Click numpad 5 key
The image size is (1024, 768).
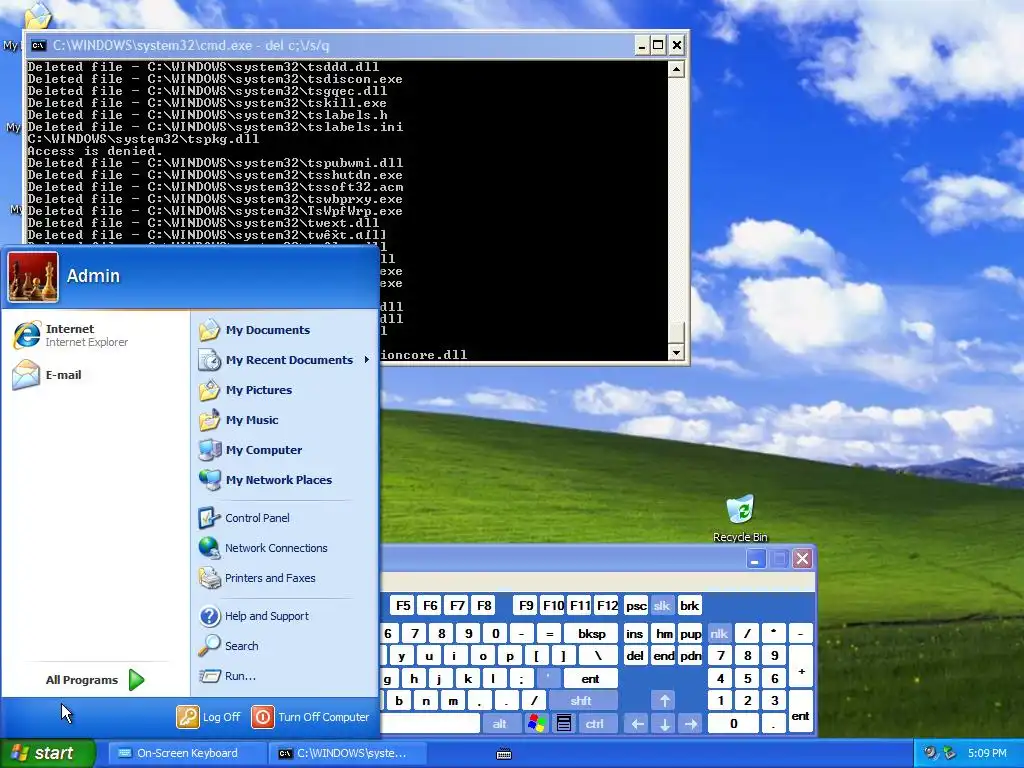point(747,679)
